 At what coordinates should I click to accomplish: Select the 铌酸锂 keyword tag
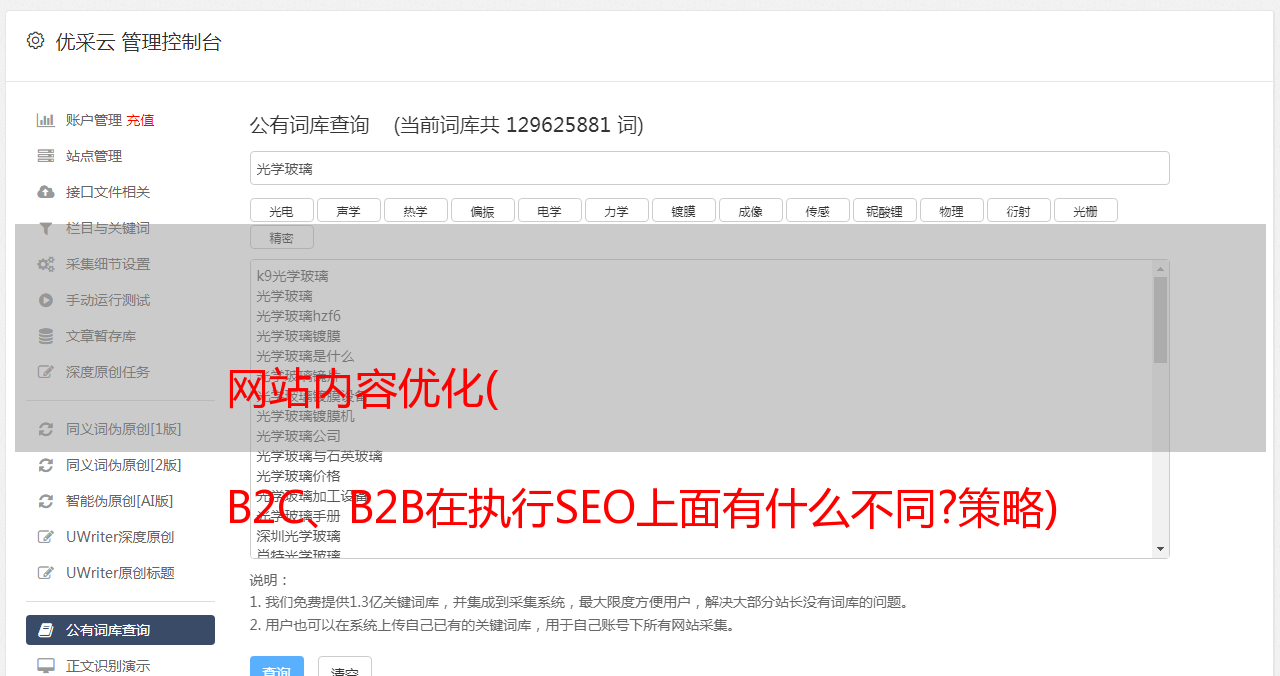tap(884, 210)
